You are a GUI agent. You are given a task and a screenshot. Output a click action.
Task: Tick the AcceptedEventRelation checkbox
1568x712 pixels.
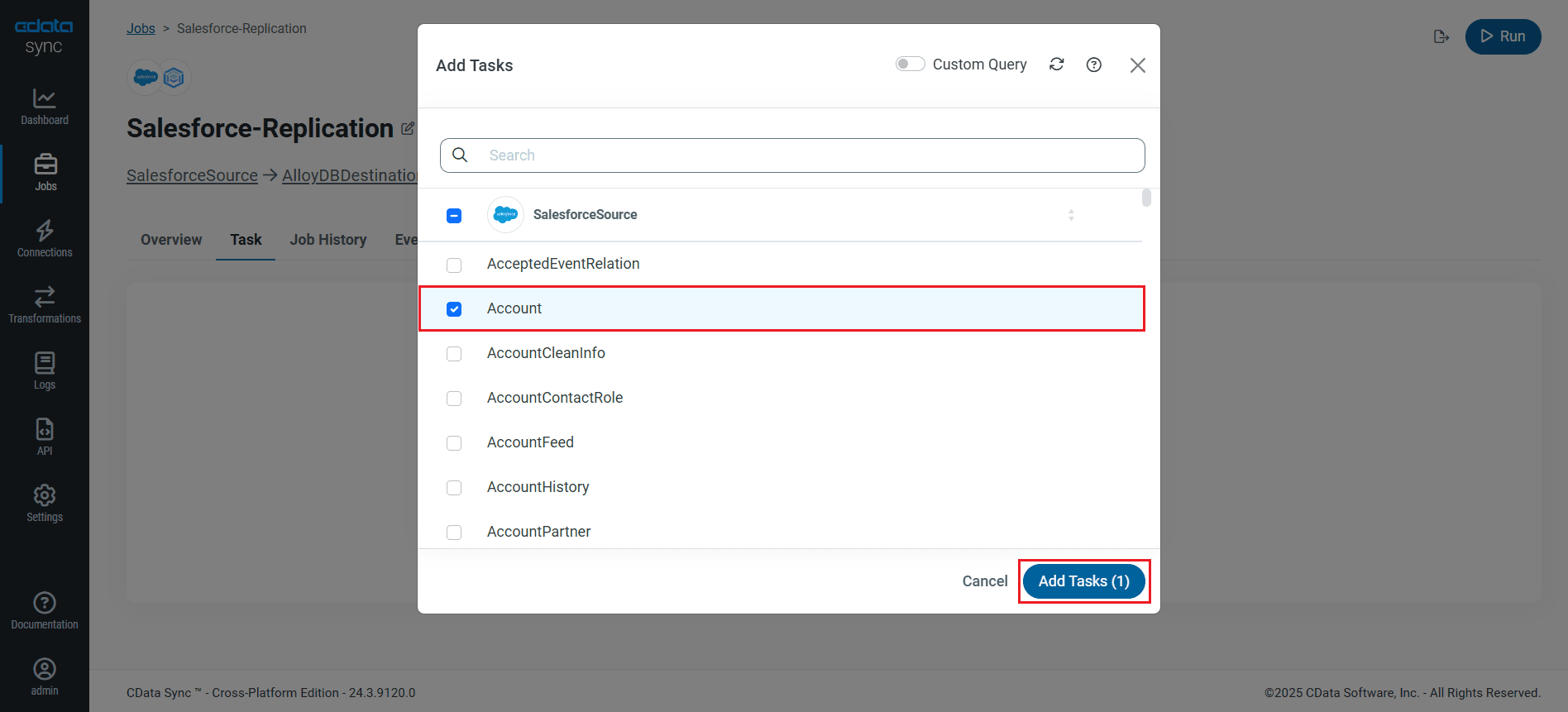[x=454, y=265]
